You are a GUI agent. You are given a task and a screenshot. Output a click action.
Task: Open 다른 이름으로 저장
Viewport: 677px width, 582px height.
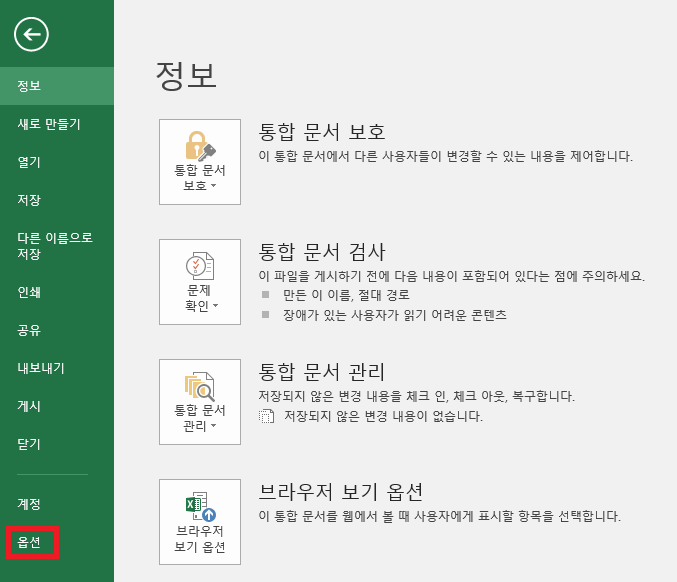(x=57, y=246)
